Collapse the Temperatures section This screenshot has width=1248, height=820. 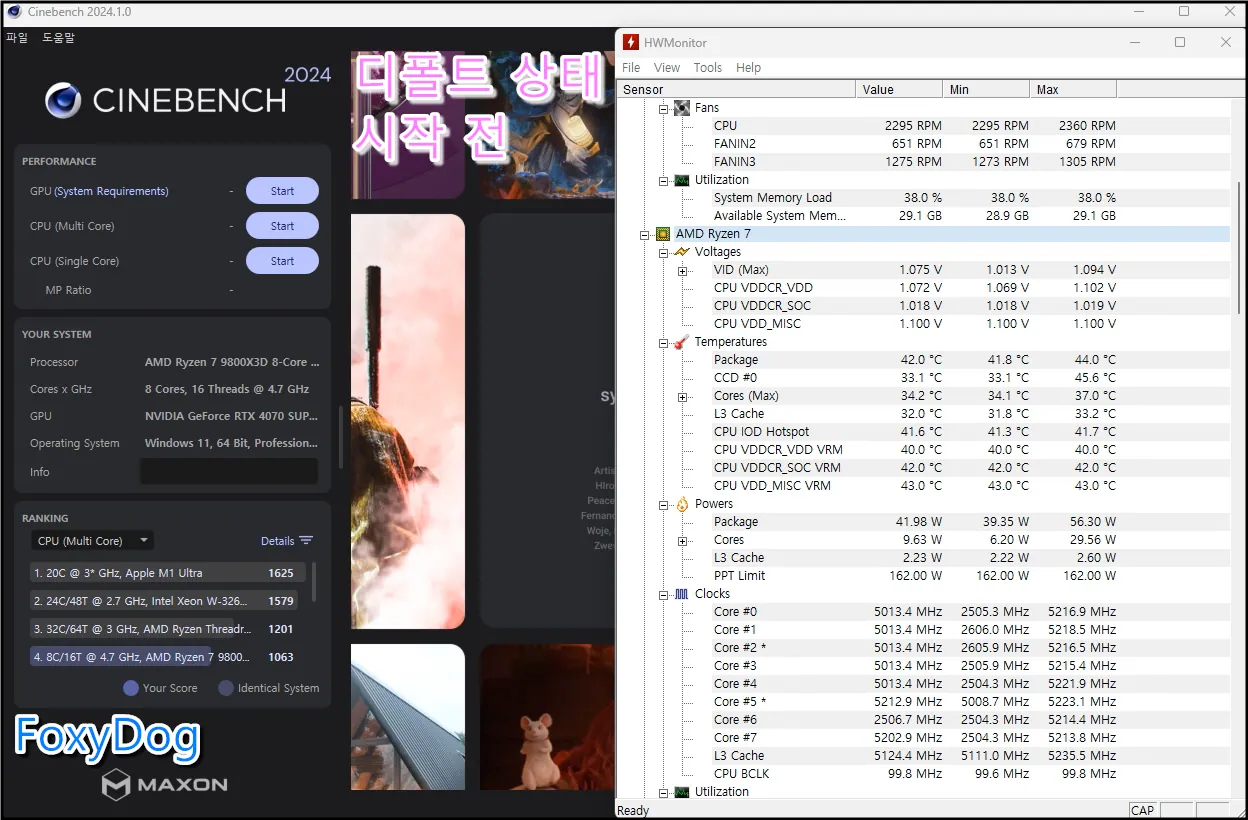pyautogui.click(x=663, y=342)
